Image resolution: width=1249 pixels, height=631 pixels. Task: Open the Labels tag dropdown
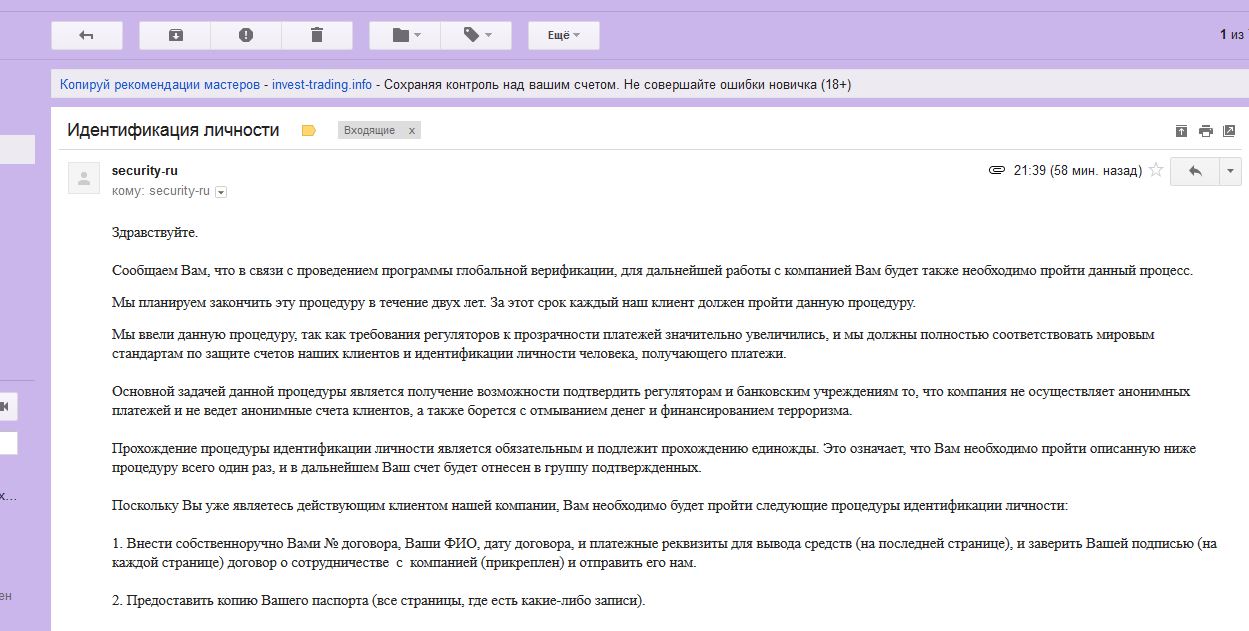(476, 35)
